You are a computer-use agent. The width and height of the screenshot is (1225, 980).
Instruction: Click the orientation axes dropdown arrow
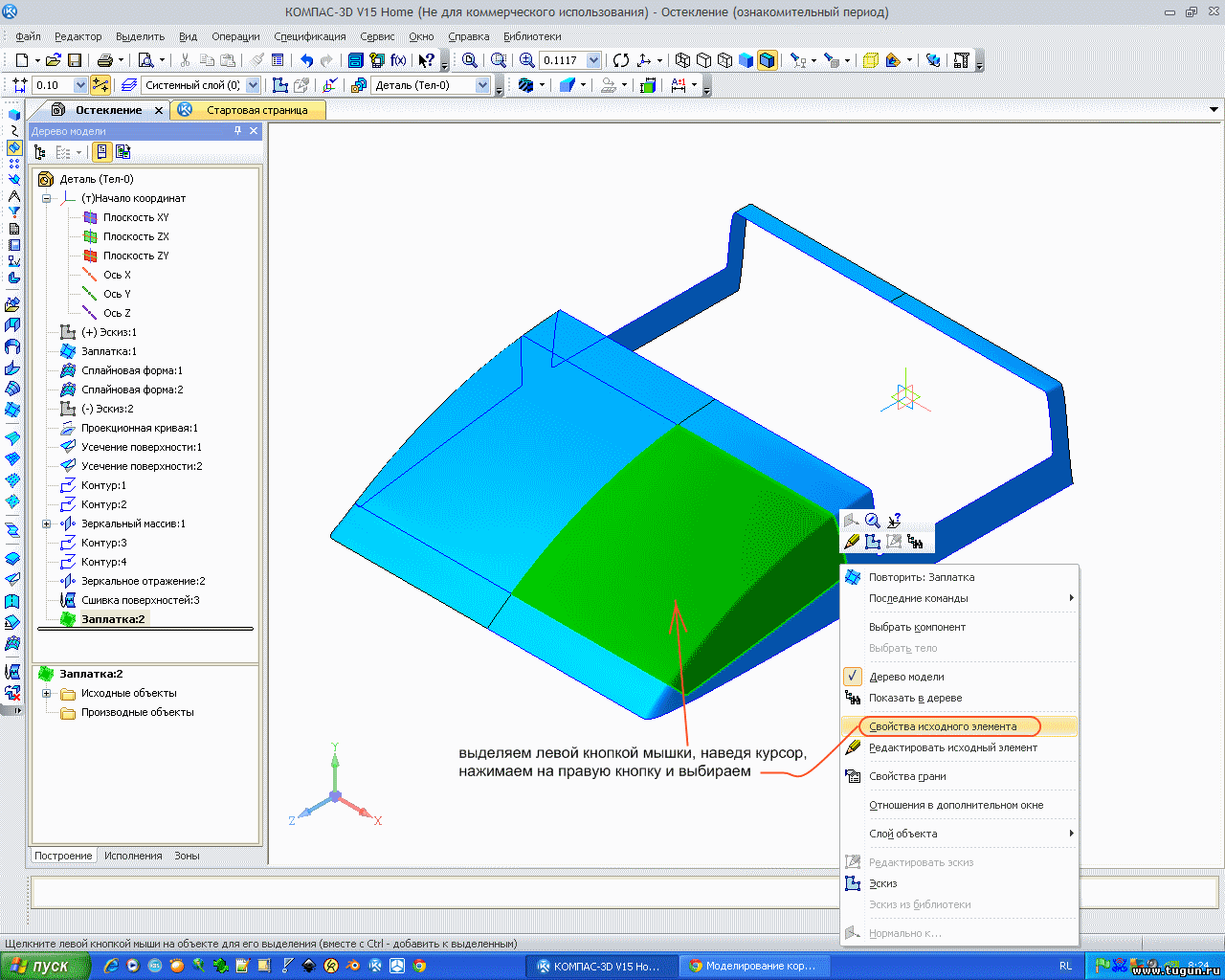pyautogui.click(x=660, y=60)
